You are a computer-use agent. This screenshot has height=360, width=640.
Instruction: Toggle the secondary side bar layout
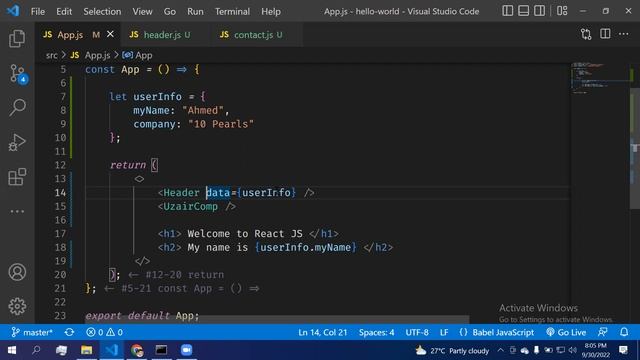539,11
